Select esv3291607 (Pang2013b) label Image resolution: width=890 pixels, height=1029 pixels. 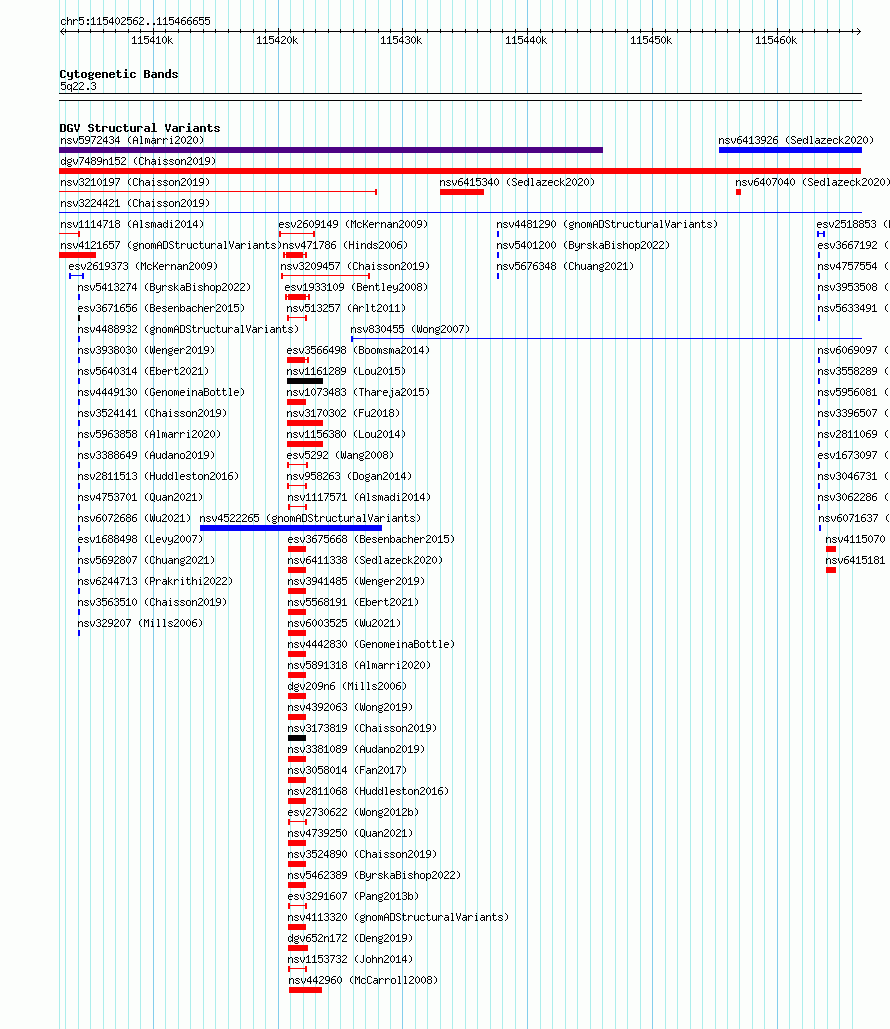tap(353, 896)
